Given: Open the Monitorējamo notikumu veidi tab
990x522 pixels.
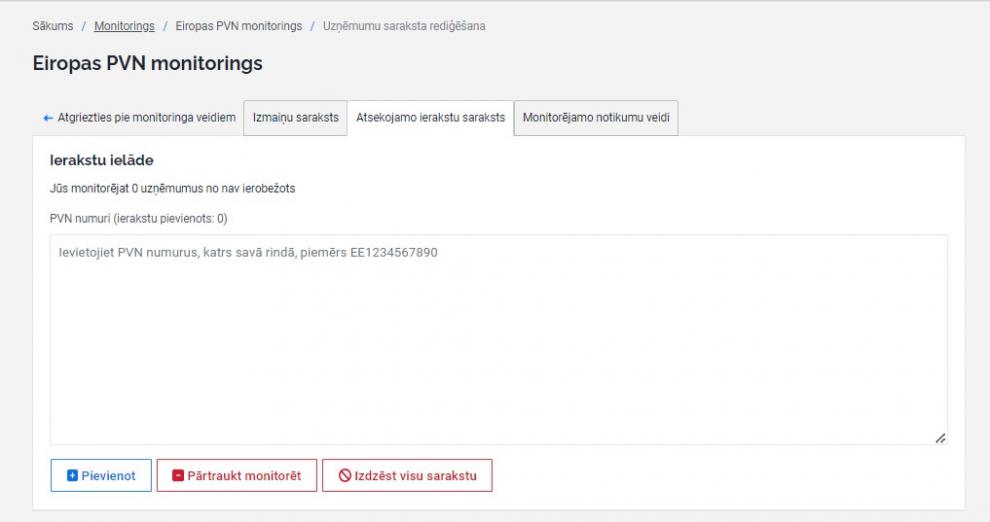Looking at the screenshot, I should pyautogui.click(x=596, y=118).
